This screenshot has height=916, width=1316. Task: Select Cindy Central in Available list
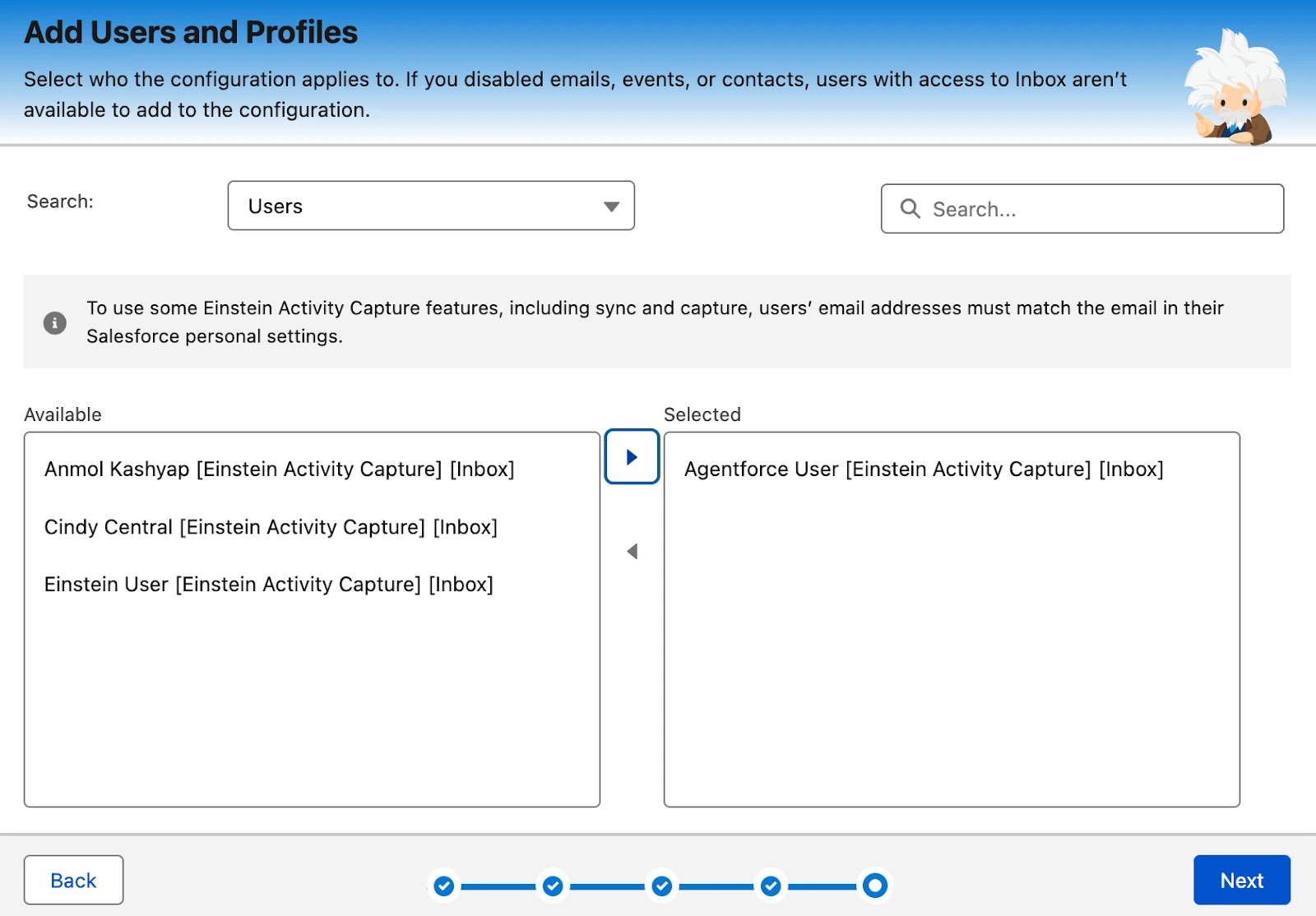tap(271, 527)
